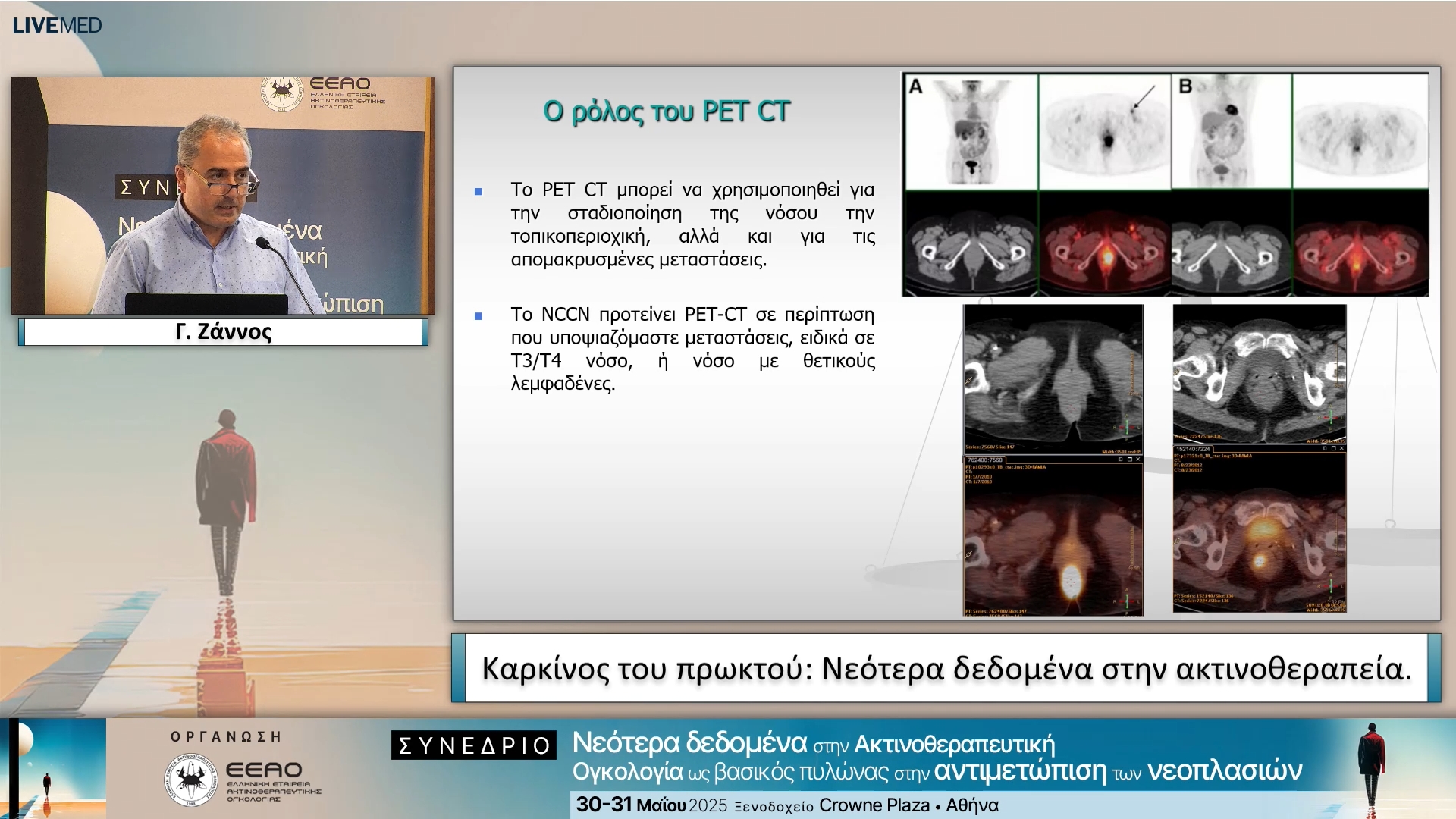Click the talk title banner Καρκίνος του πρωκτού
Screen dimensions: 1456x819
click(946, 669)
